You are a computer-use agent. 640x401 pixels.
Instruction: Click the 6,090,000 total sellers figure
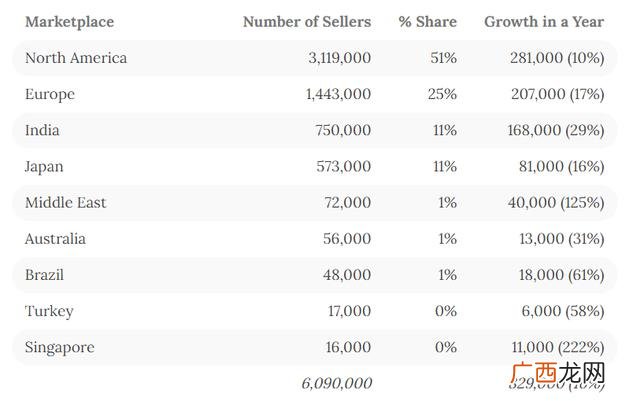tap(337, 383)
